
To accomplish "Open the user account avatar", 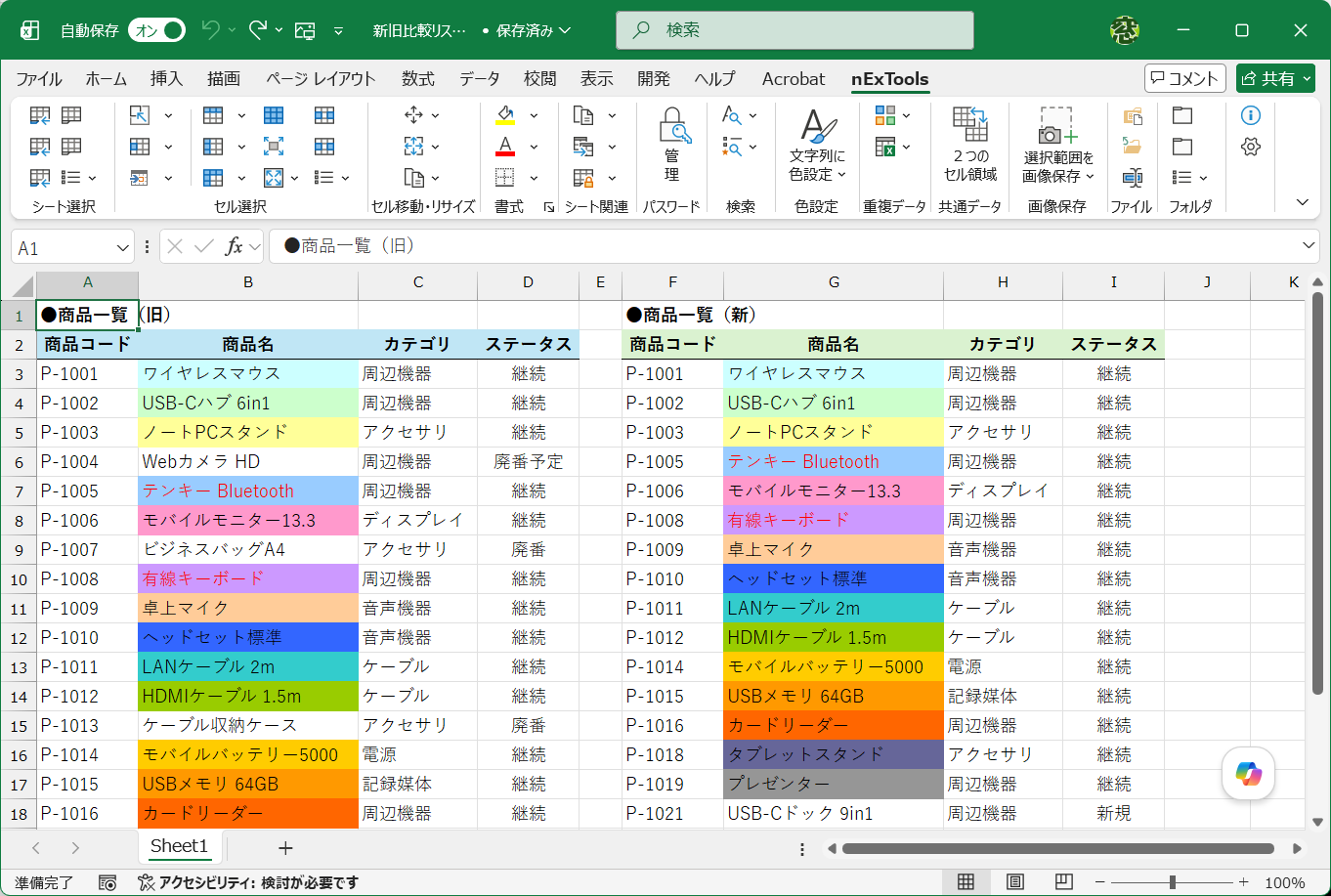I will [1125, 30].
